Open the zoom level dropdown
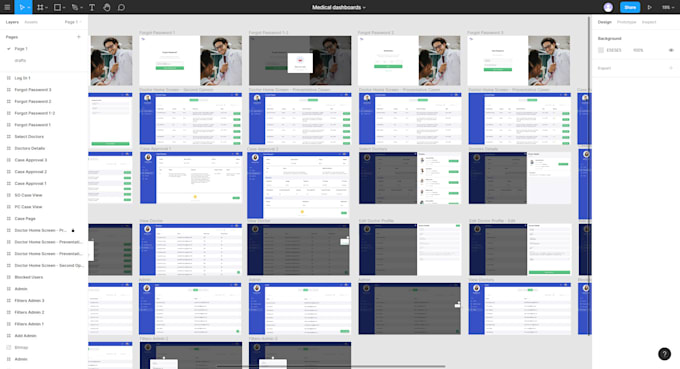The image size is (680, 369). [668, 7]
